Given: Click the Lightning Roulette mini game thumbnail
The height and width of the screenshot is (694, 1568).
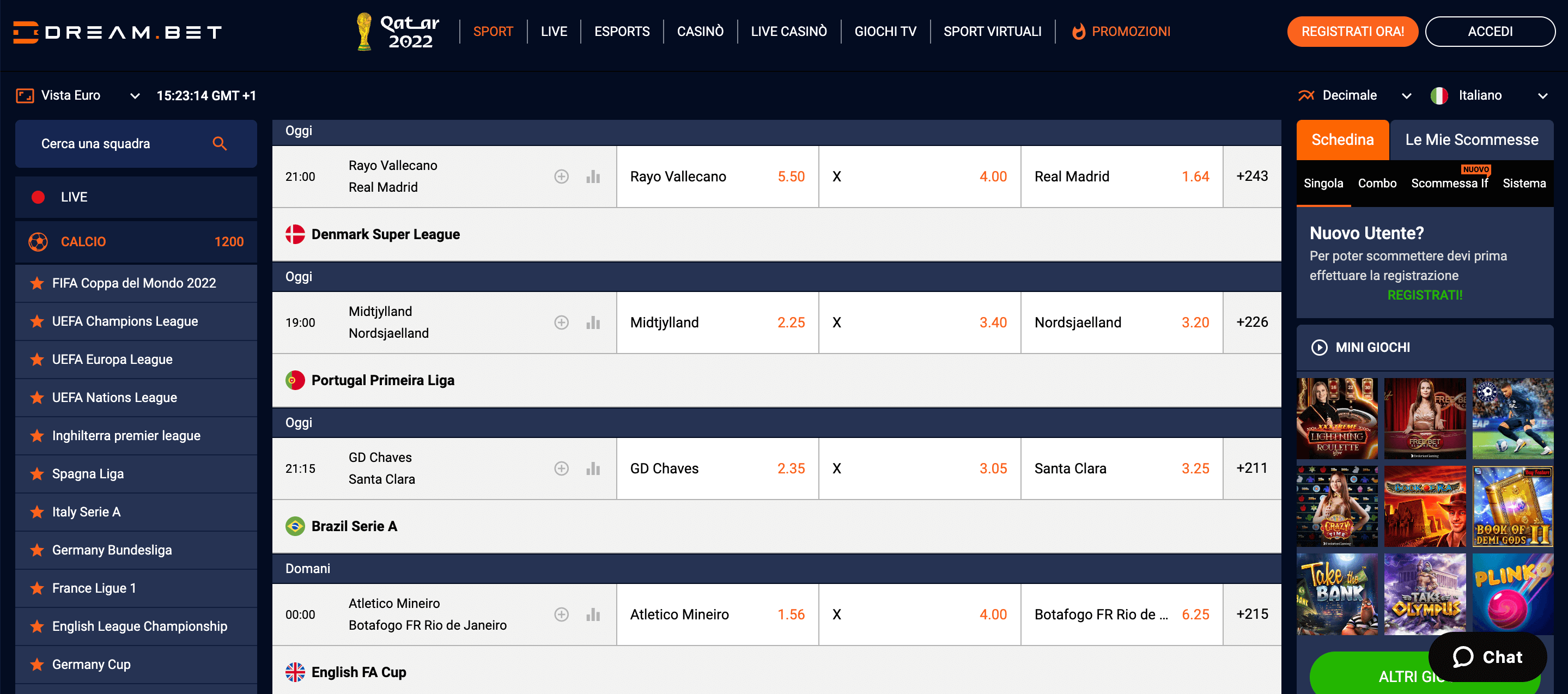Looking at the screenshot, I should click(1338, 419).
